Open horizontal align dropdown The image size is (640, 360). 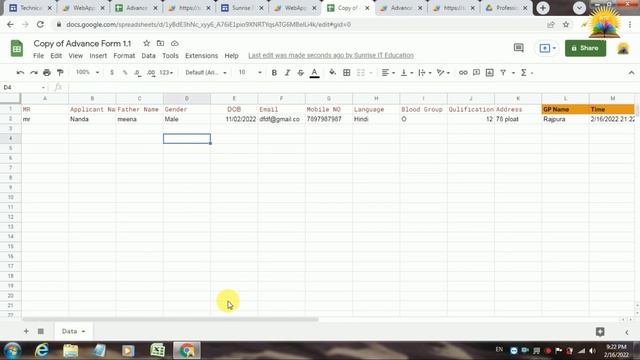(x=388, y=73)
